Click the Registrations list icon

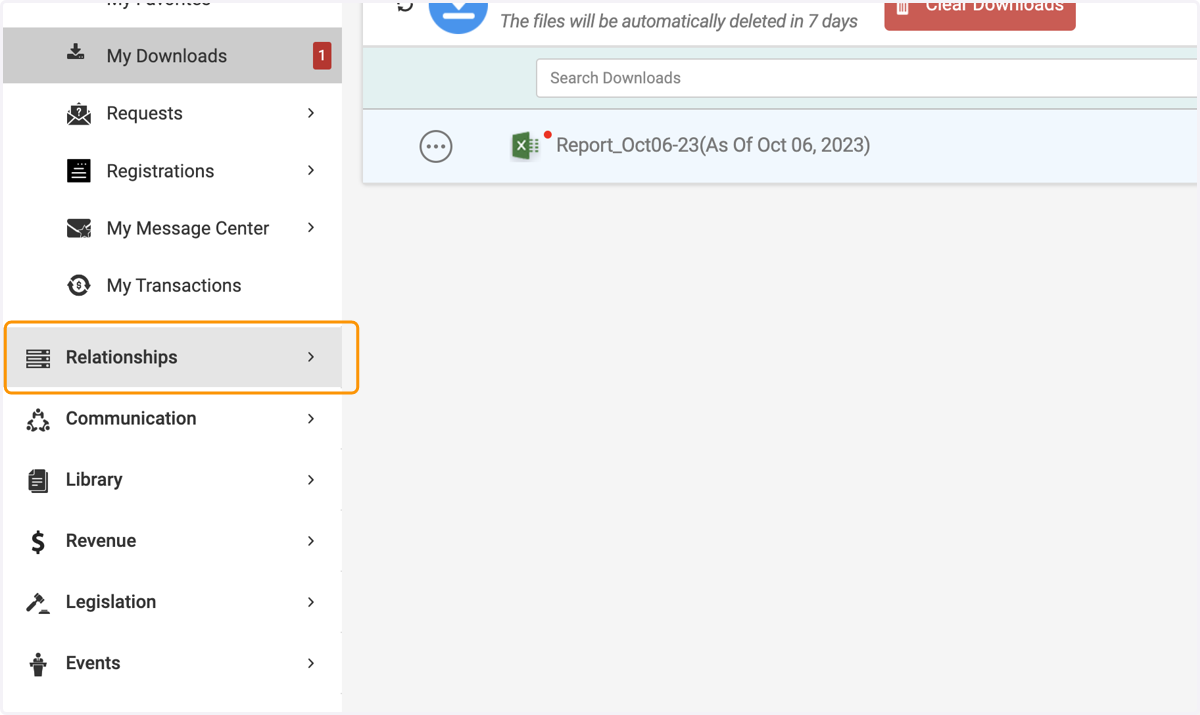pyautogui.click(x=79, y=171)
